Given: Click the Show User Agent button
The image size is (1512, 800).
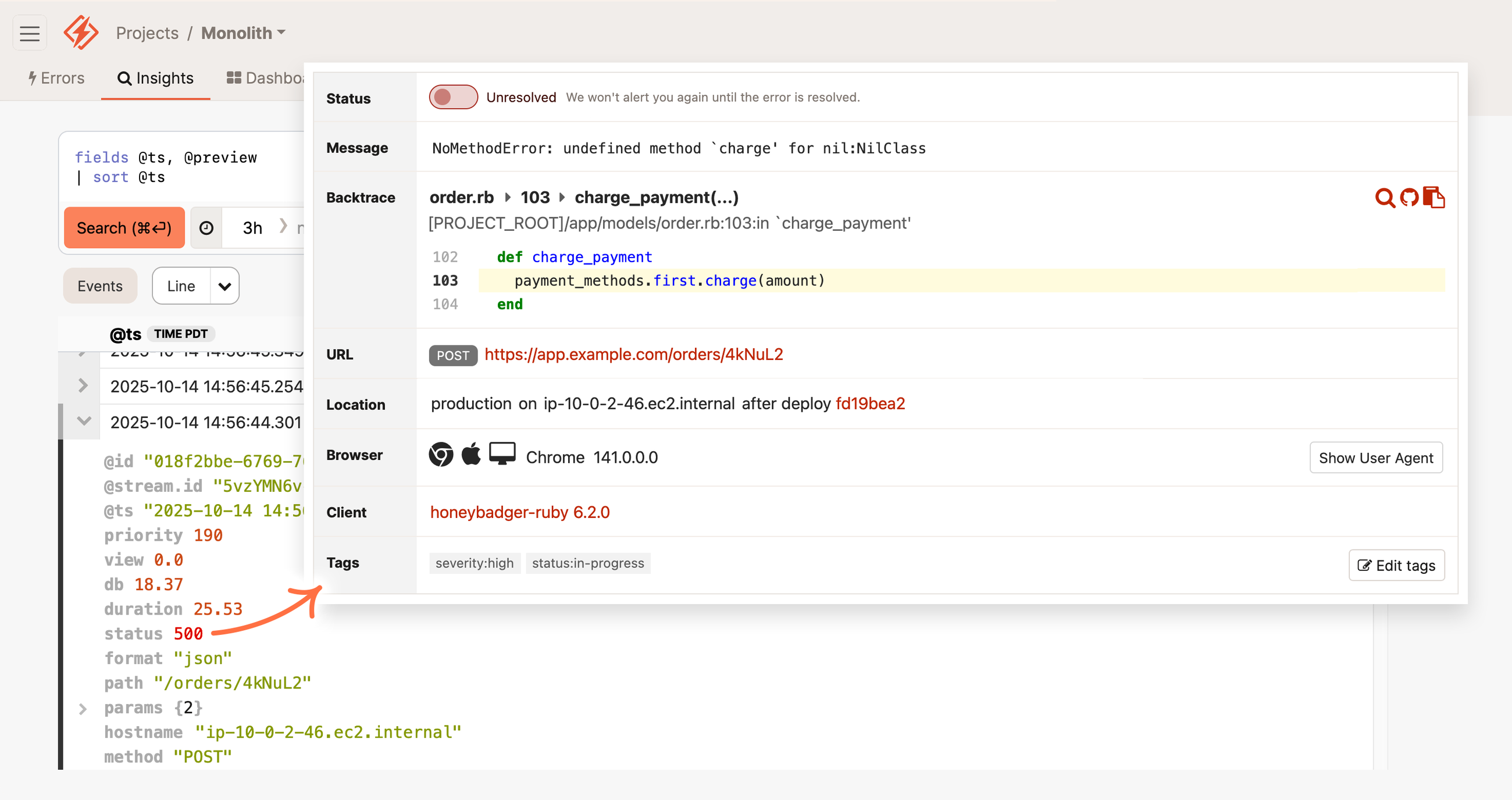Looking at the screenshot, I should click(1376, 458).
